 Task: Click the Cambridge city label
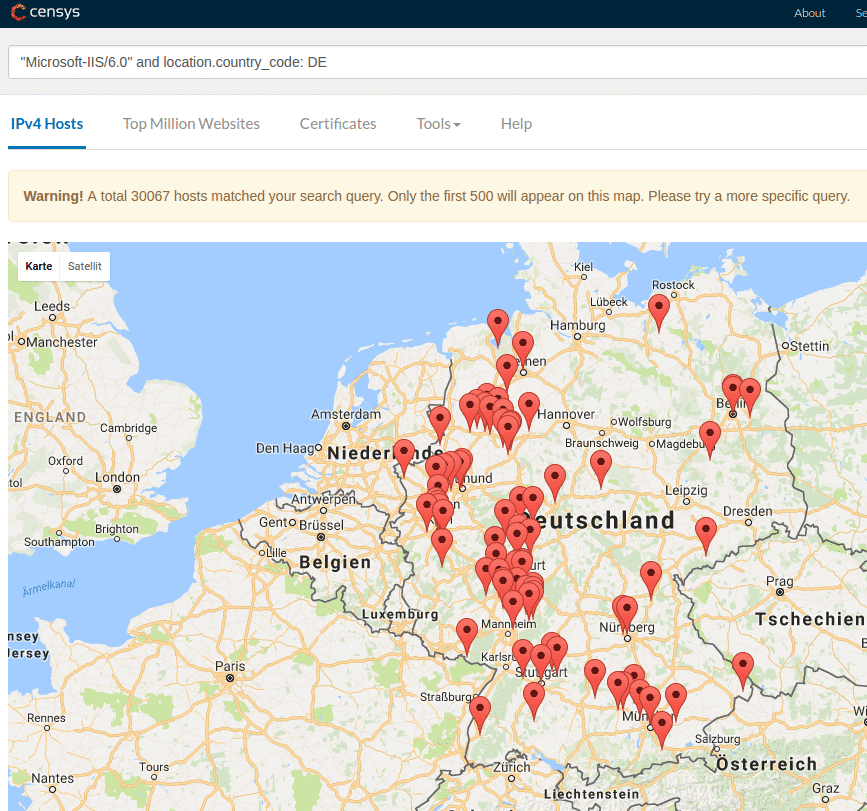(129, 428)
